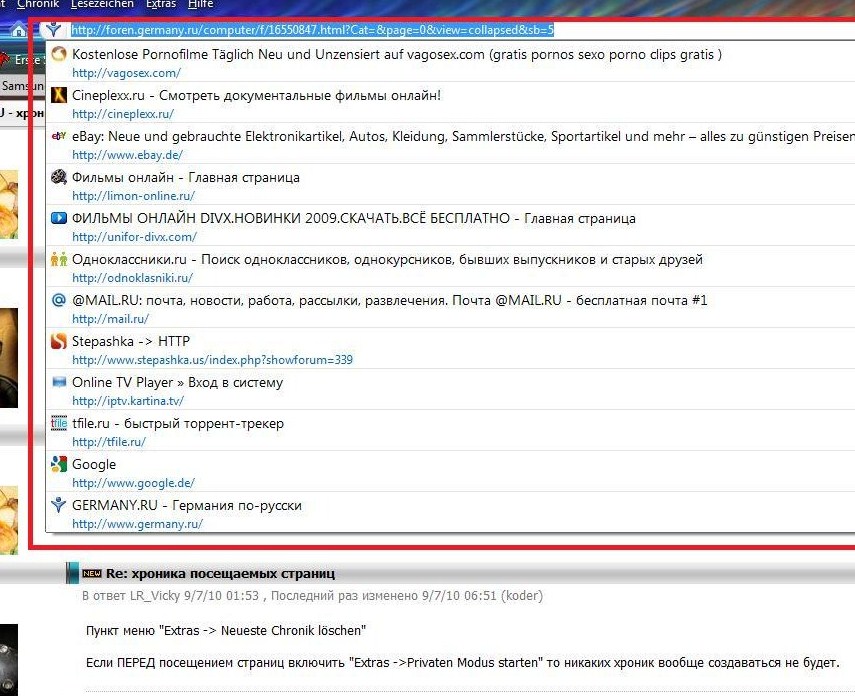Viewport: 855px width, 696px height.
Task: Open the http://www.google.de/ URL
Action: pos(133,483)
